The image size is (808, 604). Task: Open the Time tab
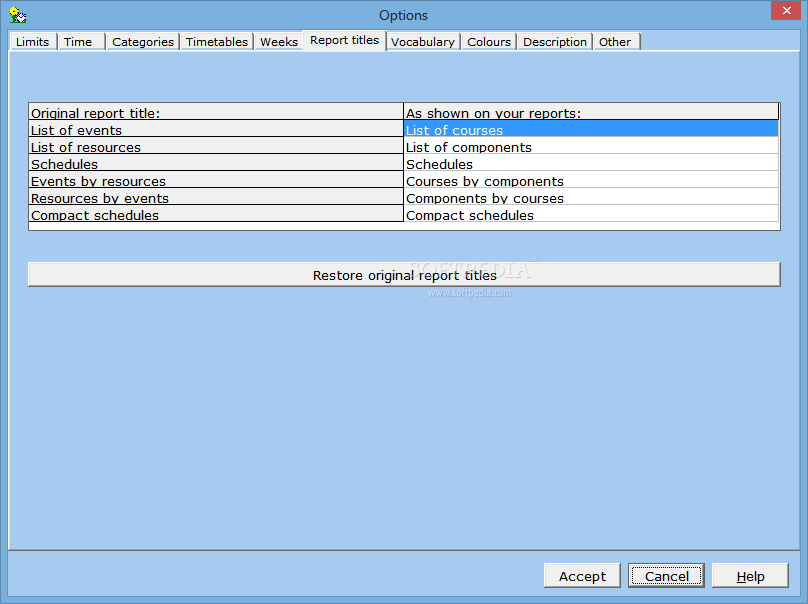click(x=81, y=42)
